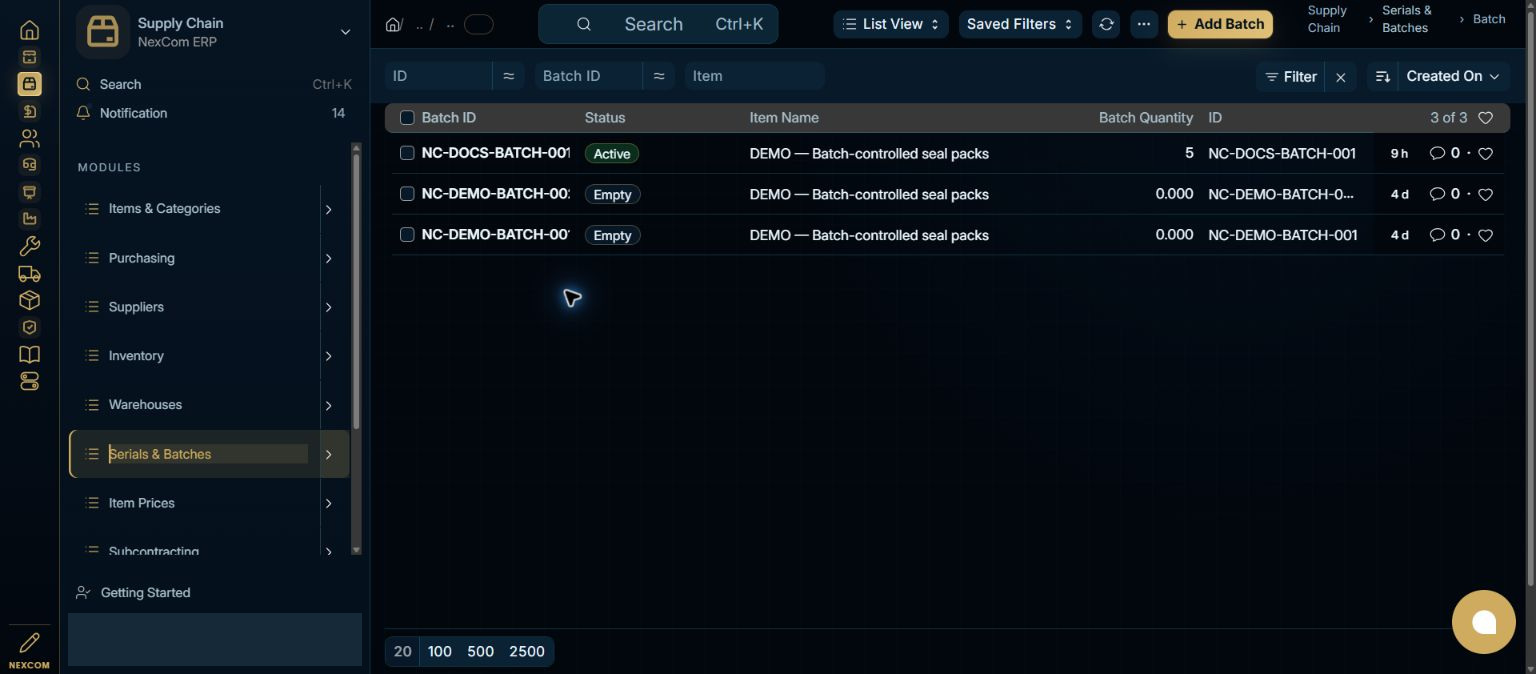This screenshot has width=1536, height=674.
Task: Expand Serials & Batches chevron
Action: [x=329, y=455]
